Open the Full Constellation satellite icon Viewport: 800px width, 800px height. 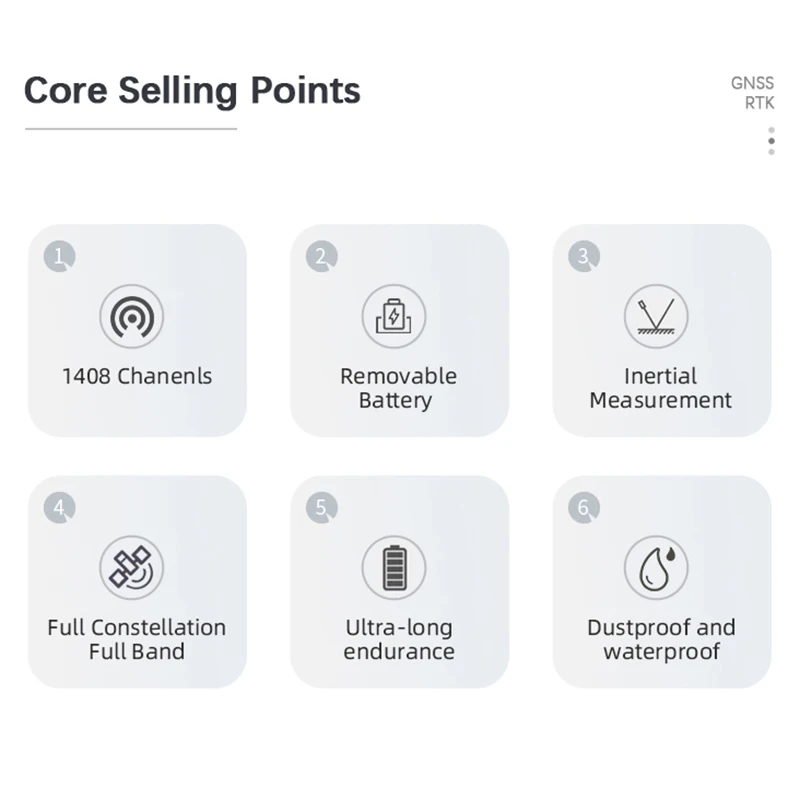[x=132, y=567]
